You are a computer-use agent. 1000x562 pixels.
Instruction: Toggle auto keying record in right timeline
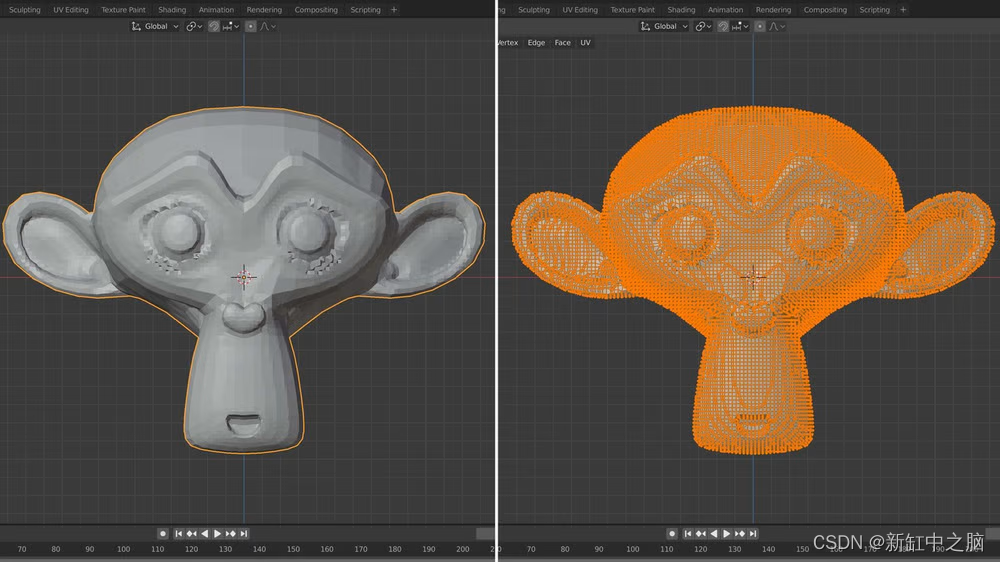[672, 533]
